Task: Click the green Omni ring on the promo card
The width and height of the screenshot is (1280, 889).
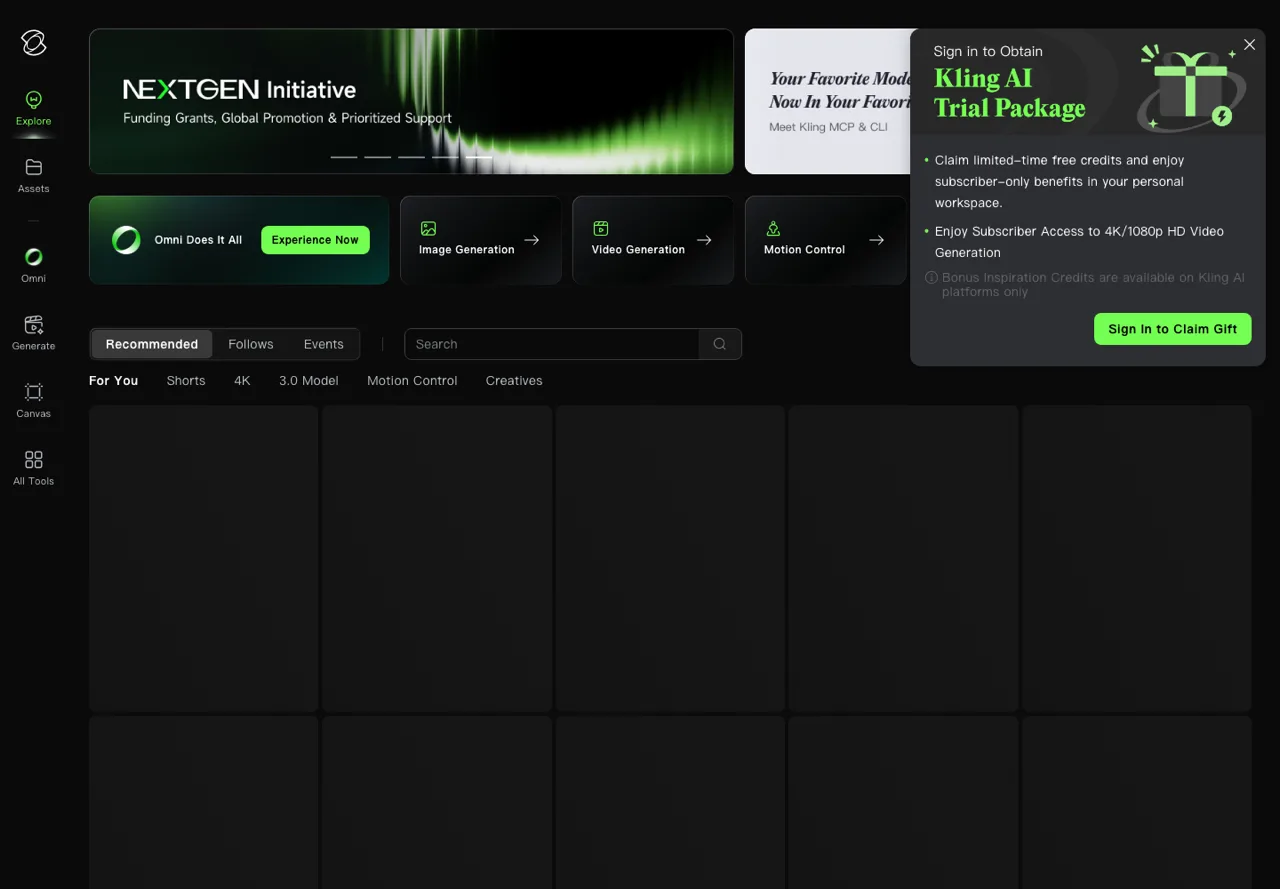Action: [x=126, y=240]
